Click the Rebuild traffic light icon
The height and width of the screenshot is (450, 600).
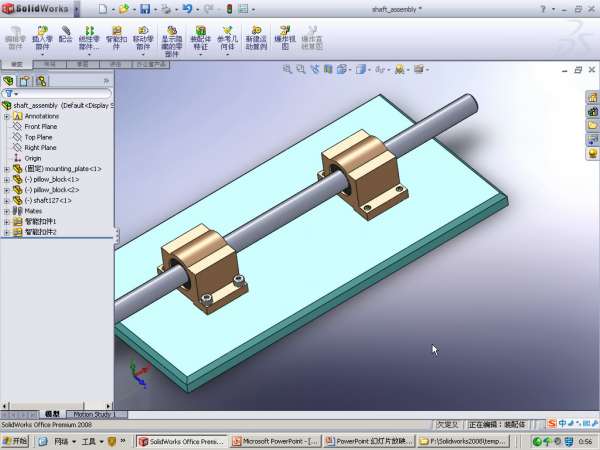point(230,9)
